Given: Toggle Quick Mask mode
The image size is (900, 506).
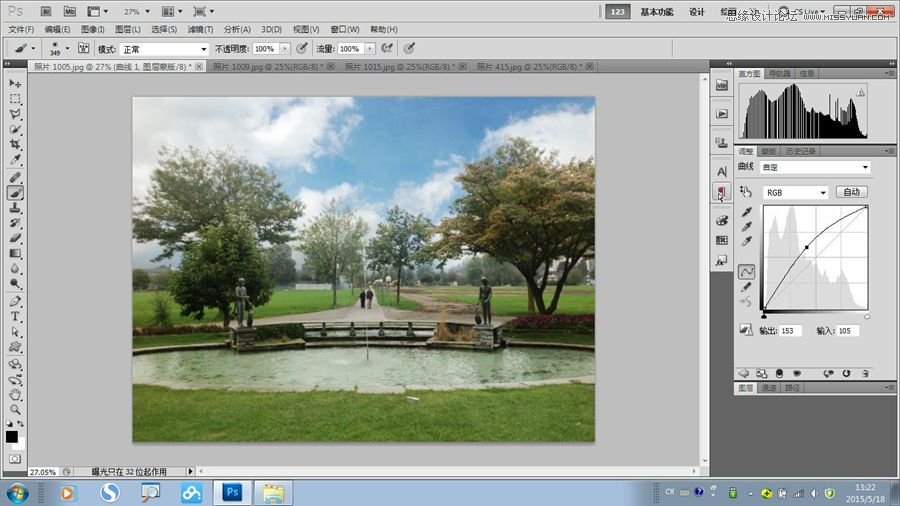Looking at the screenshot, I should pos(15,459).
